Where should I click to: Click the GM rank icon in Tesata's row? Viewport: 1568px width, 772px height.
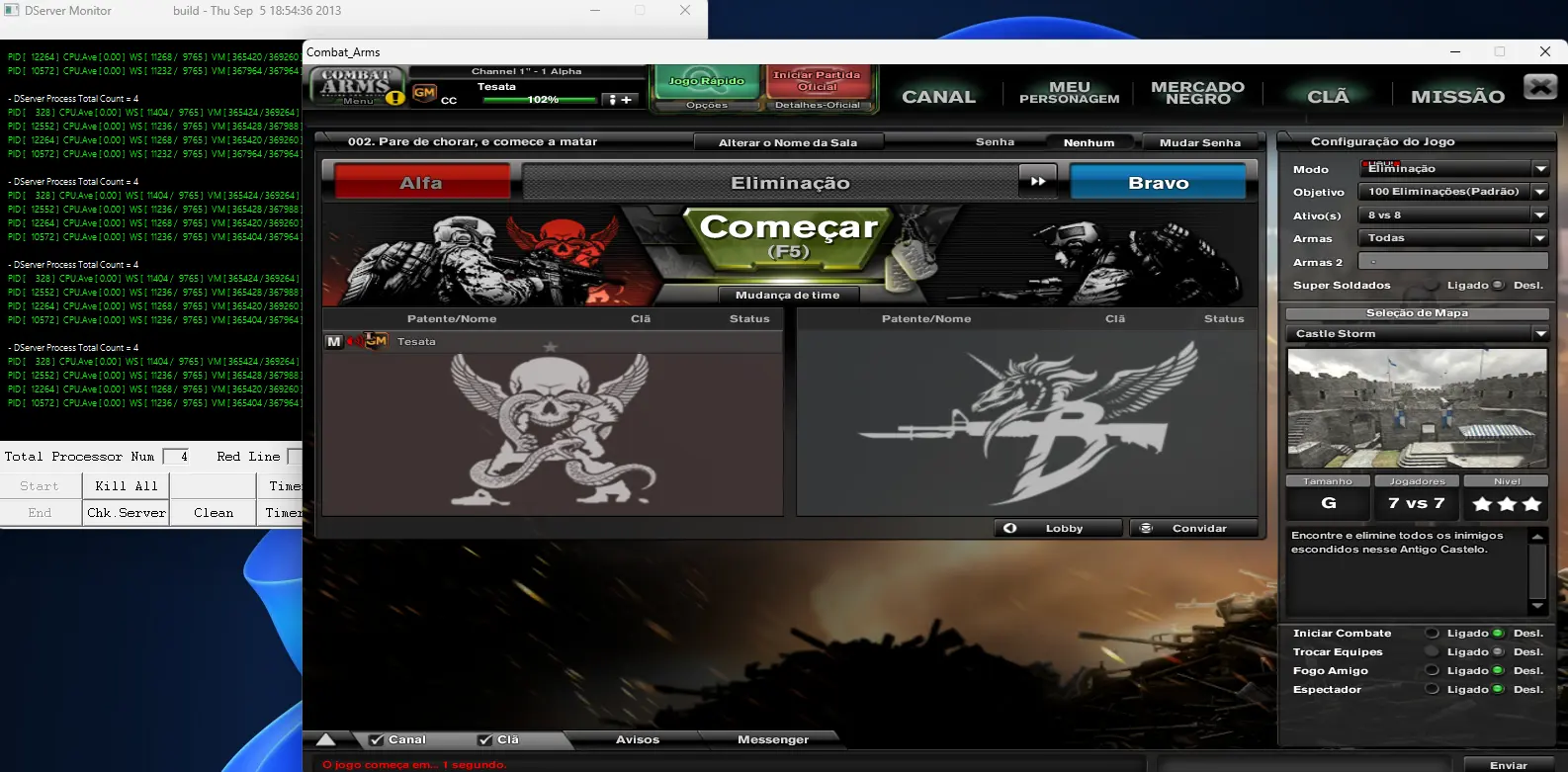(377, 341)
